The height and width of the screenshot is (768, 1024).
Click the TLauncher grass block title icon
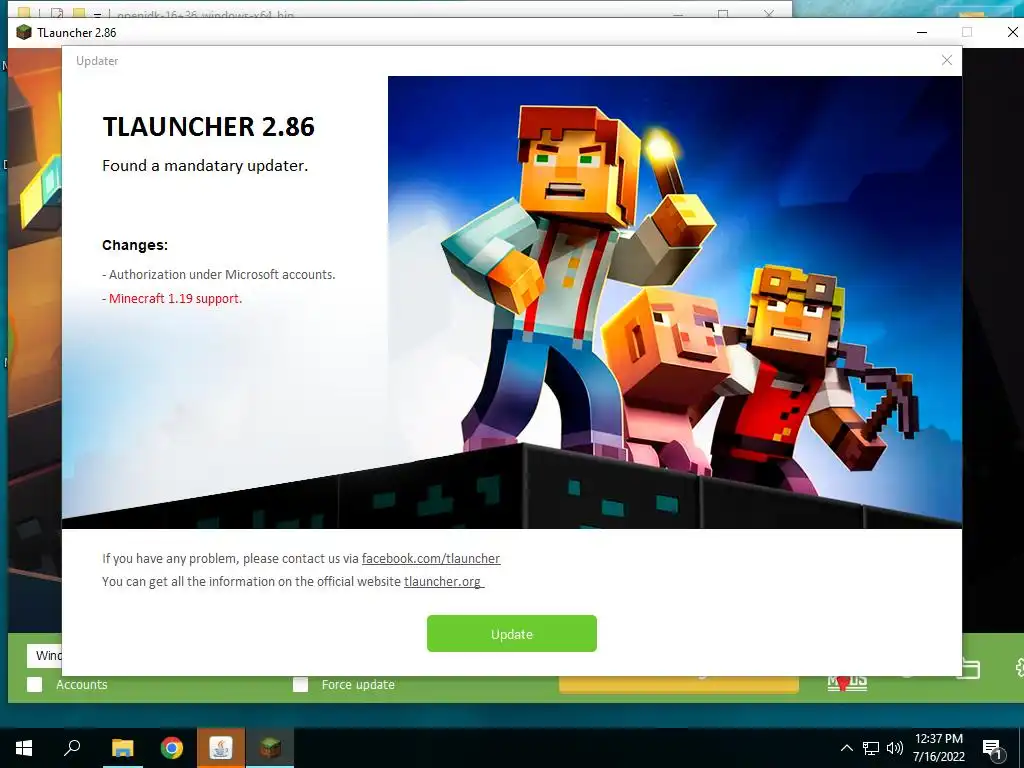click(x=24, y=32)
